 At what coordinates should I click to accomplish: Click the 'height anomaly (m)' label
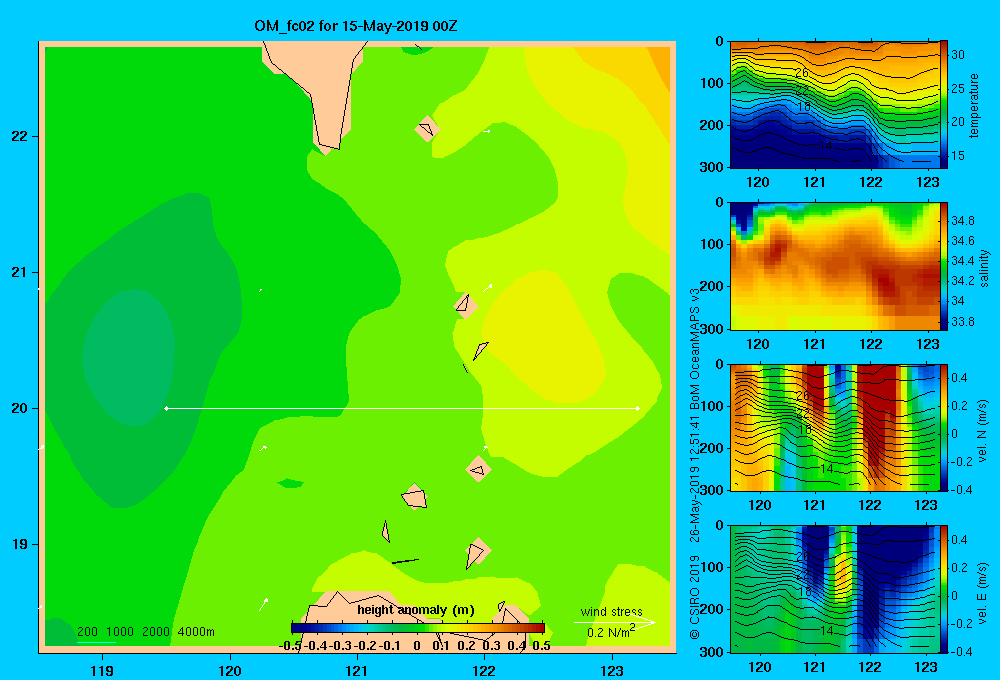coord(416,610)
